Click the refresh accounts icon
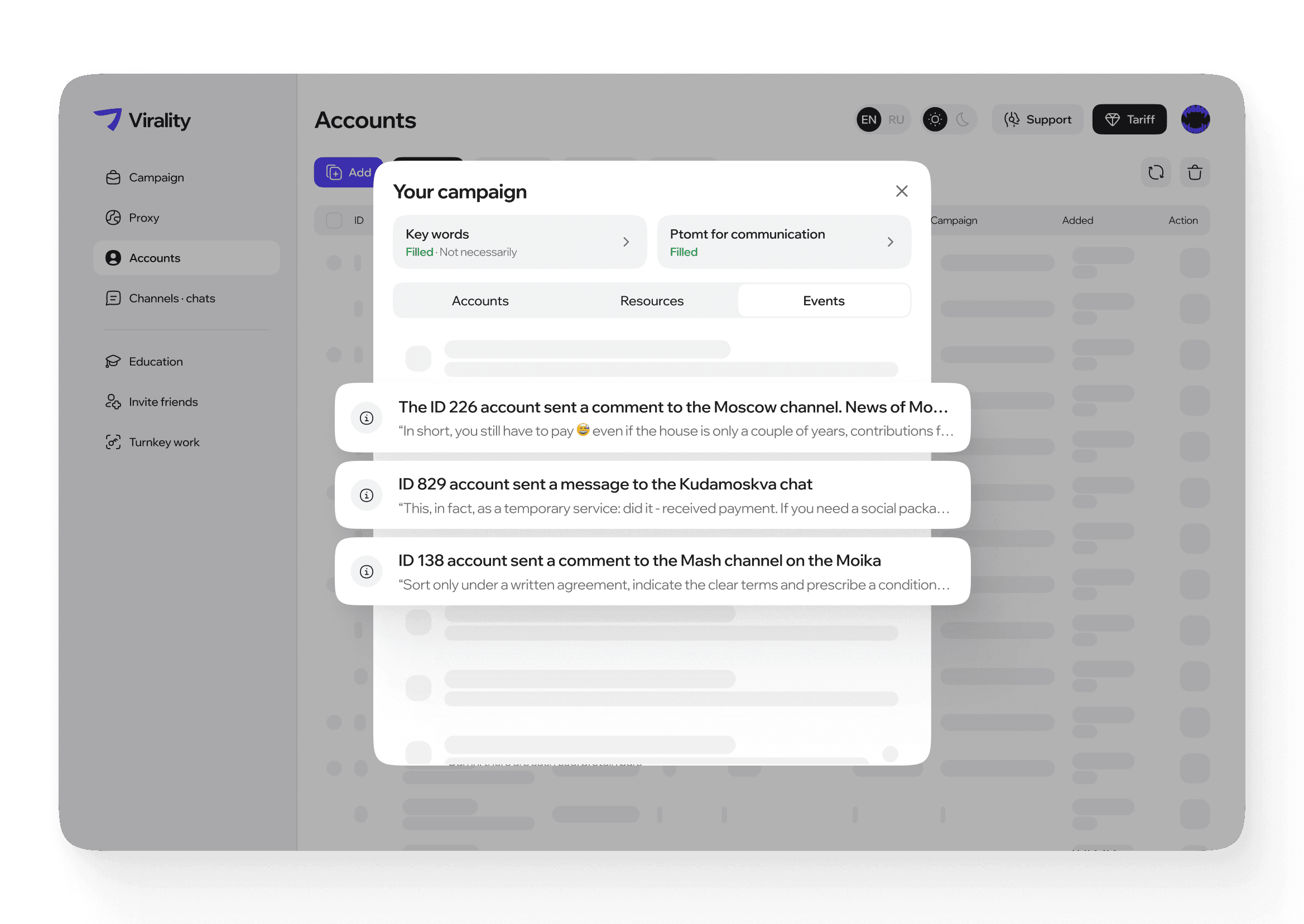This screenshot has height=924, width=1304. [1156, 172]
